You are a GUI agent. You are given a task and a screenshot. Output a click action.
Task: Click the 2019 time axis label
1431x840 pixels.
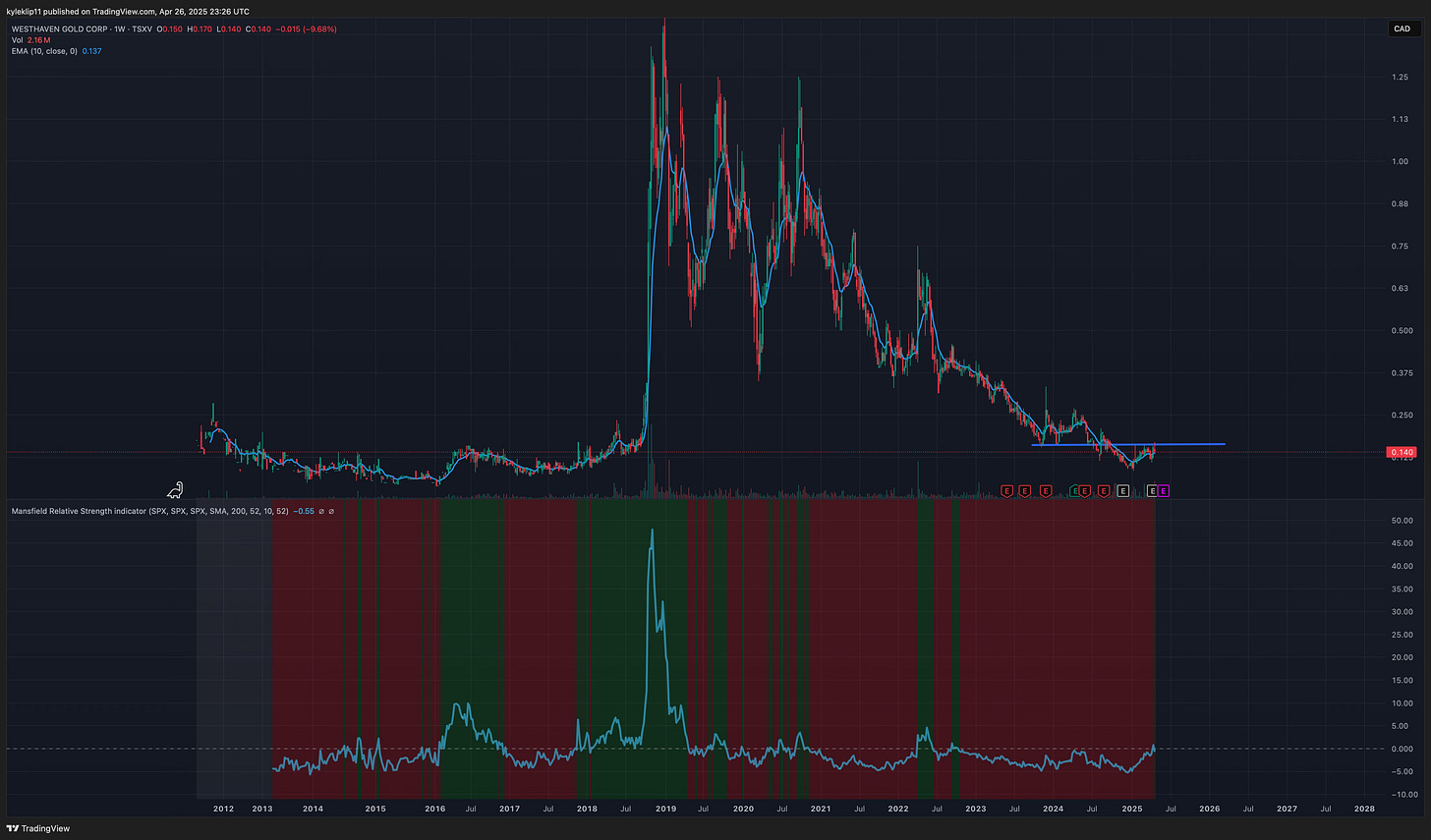pos(665,809)
